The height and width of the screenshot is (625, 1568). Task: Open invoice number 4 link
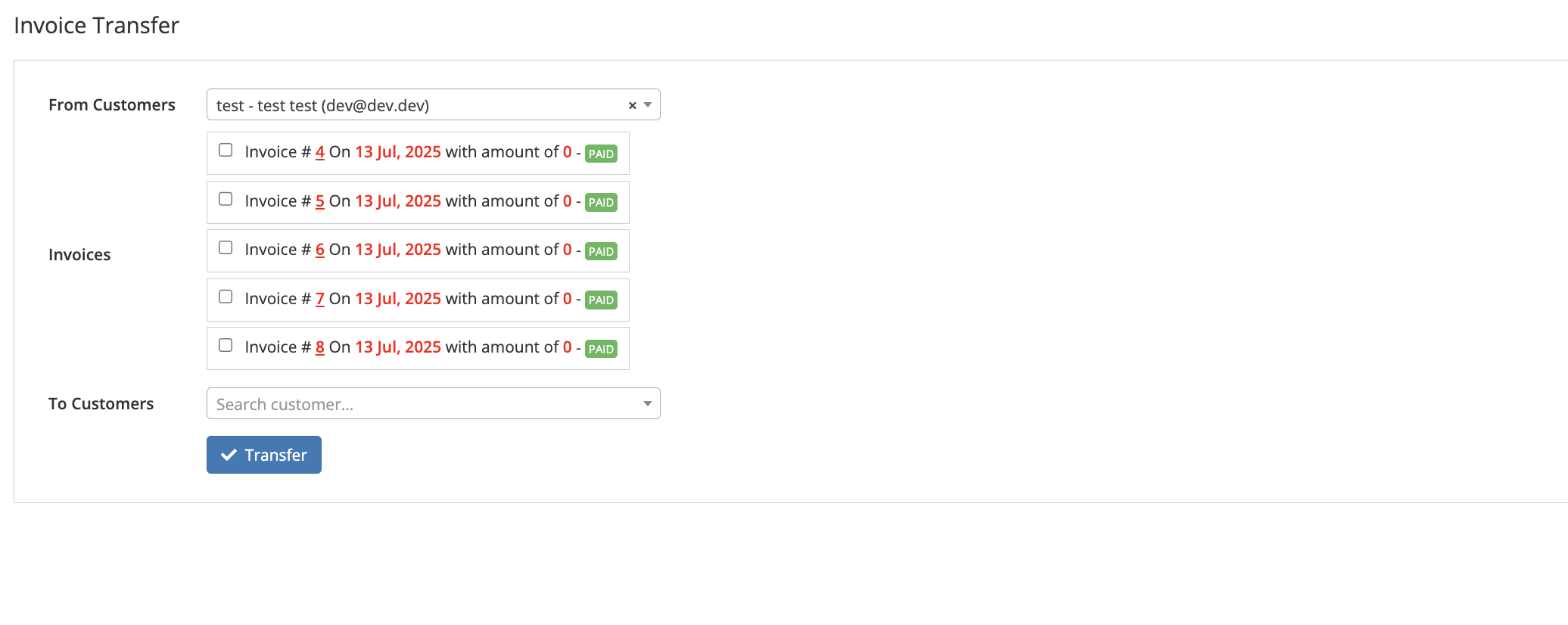pos(320,152)
